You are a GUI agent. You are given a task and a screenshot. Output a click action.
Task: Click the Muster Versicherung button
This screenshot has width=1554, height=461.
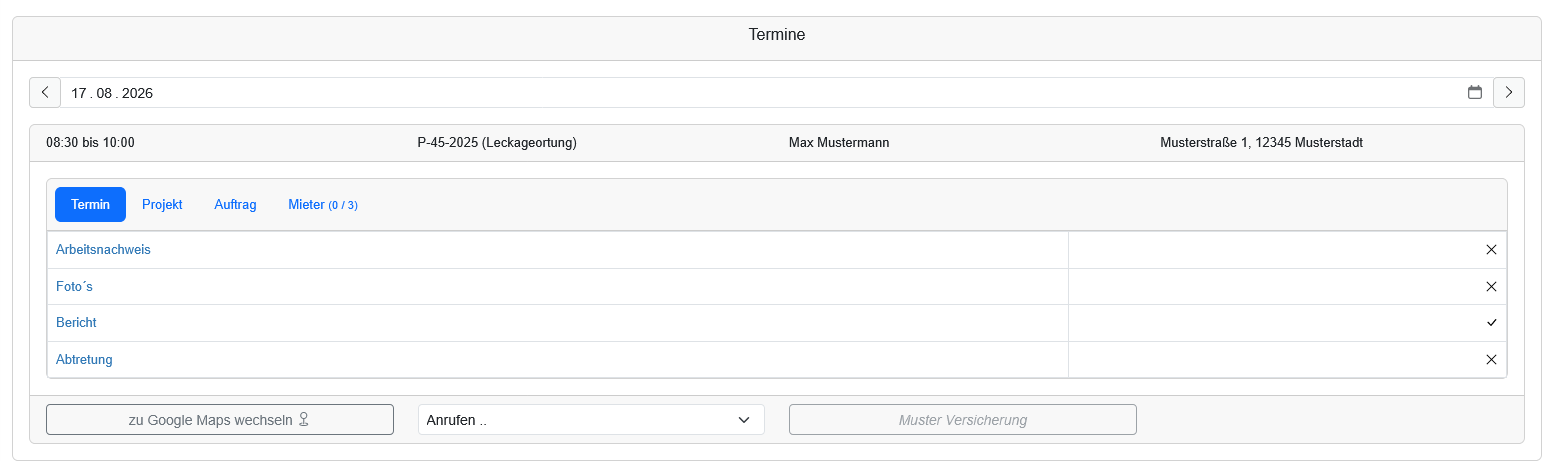[963, 420]
